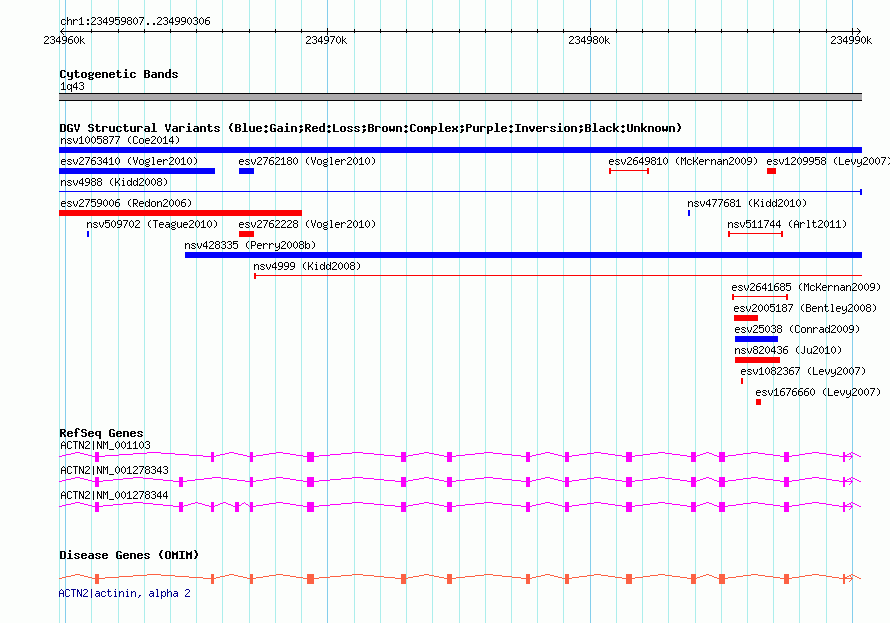Click the nsv428335 (Perry2008b) label
This screenshot has height=623, width=890.
250,245
